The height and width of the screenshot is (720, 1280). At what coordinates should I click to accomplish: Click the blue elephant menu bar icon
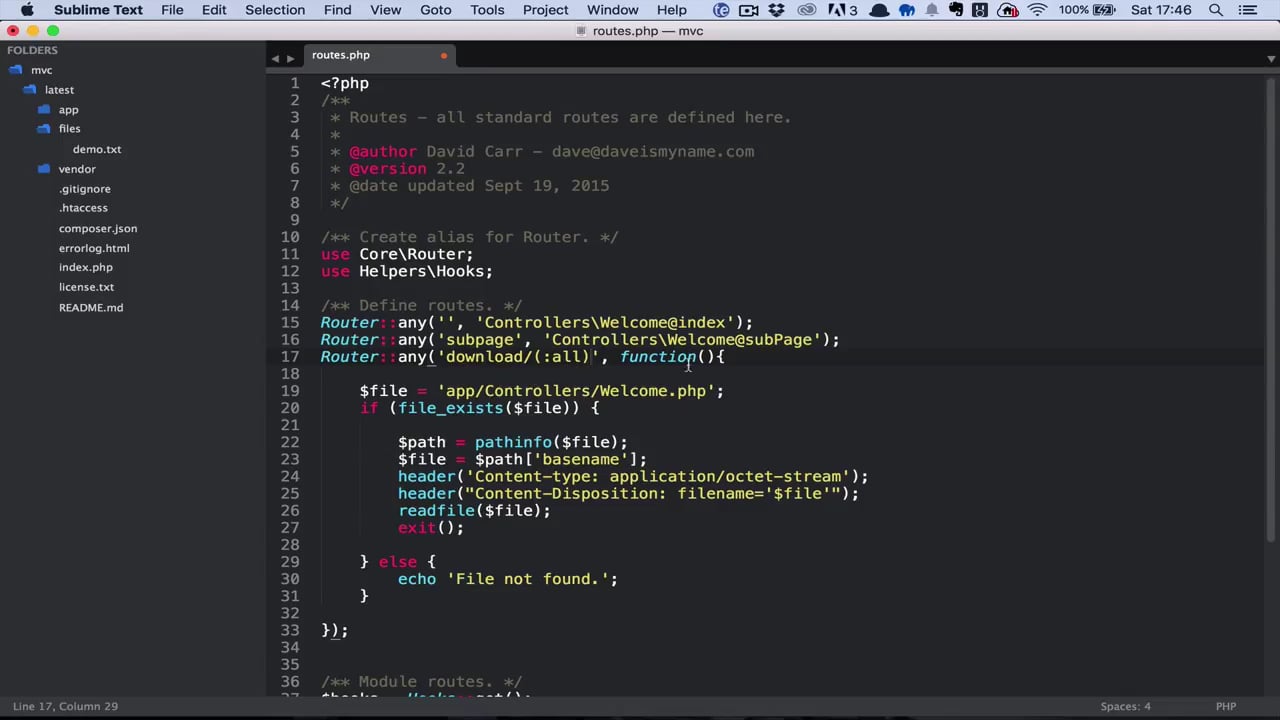(907, 10)
